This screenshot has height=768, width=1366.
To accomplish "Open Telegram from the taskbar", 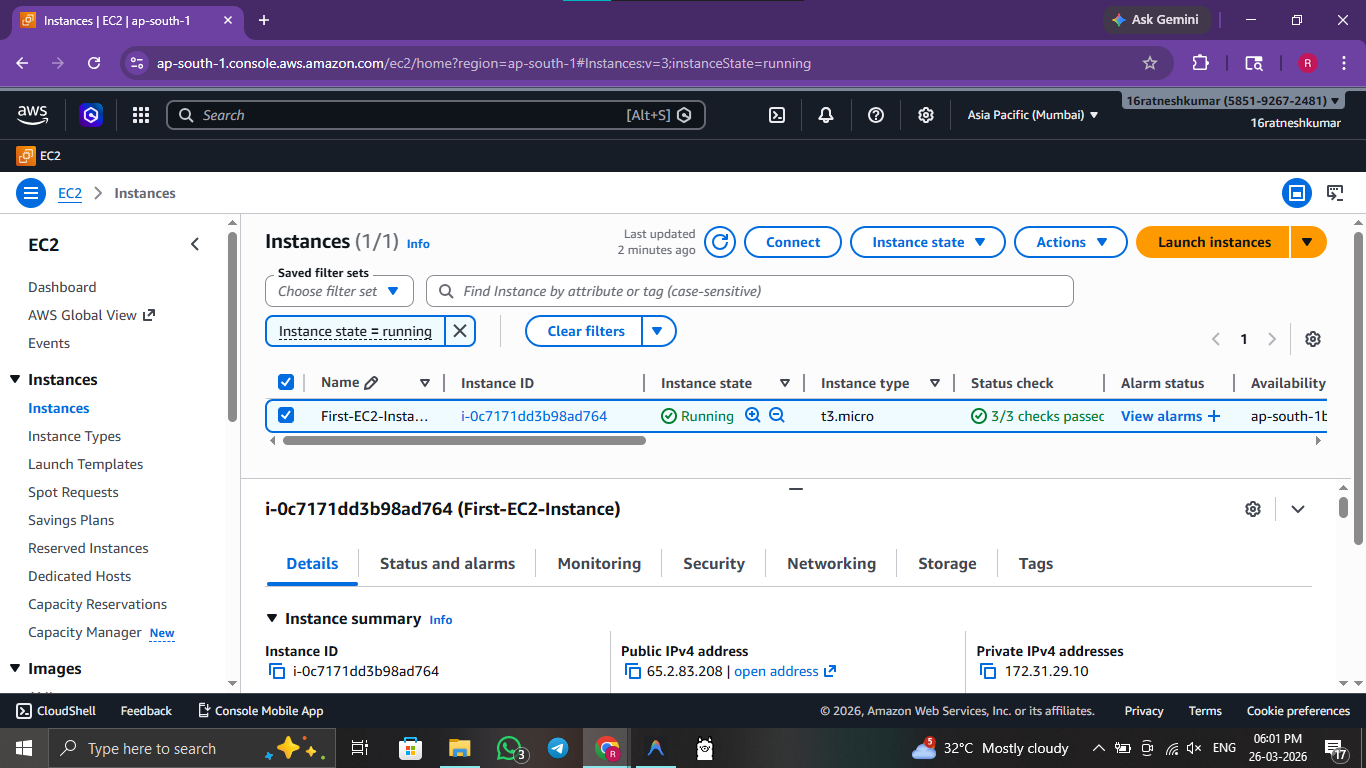I will click(558, 748).
